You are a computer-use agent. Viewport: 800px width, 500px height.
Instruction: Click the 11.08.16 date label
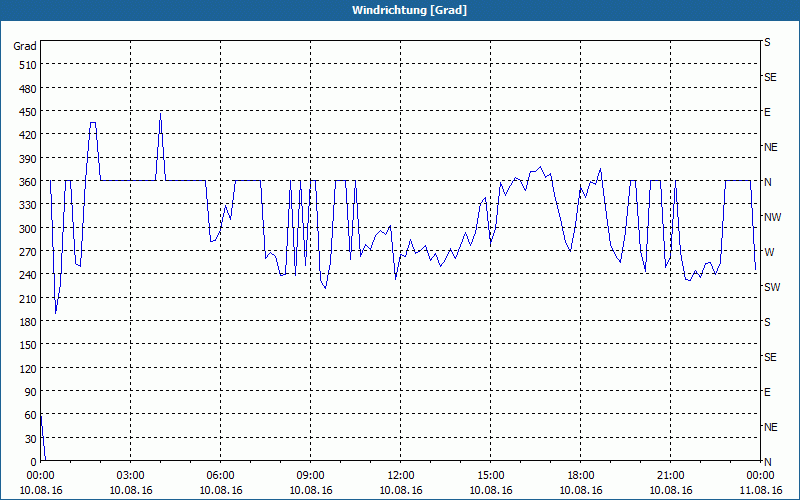[x=760, y=490]
